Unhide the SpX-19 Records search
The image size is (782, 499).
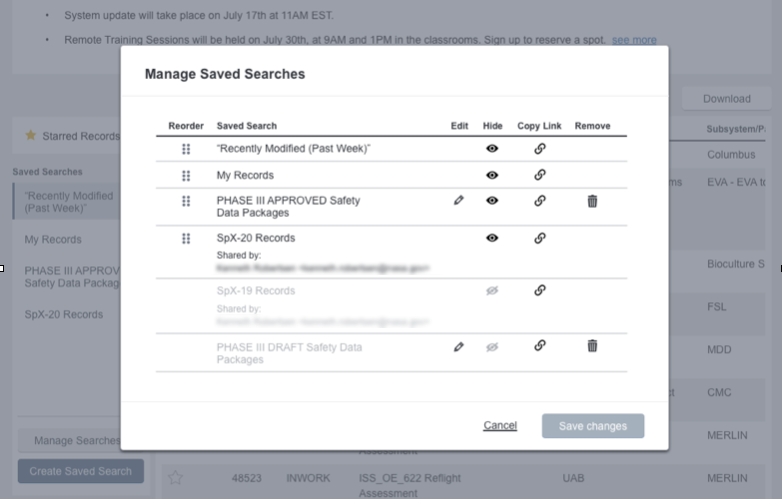492,291
